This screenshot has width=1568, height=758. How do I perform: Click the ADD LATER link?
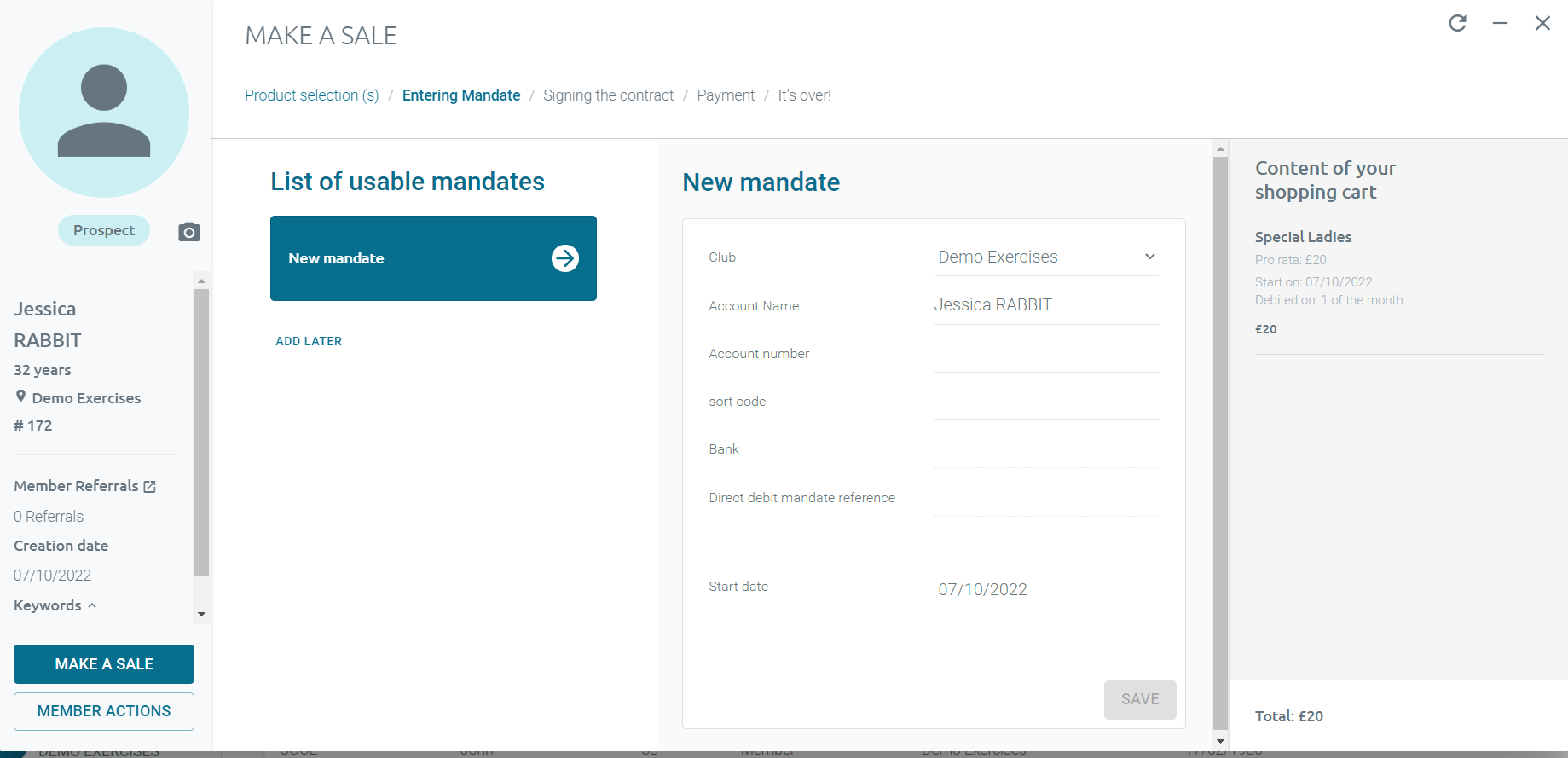[x=309, y=341]
